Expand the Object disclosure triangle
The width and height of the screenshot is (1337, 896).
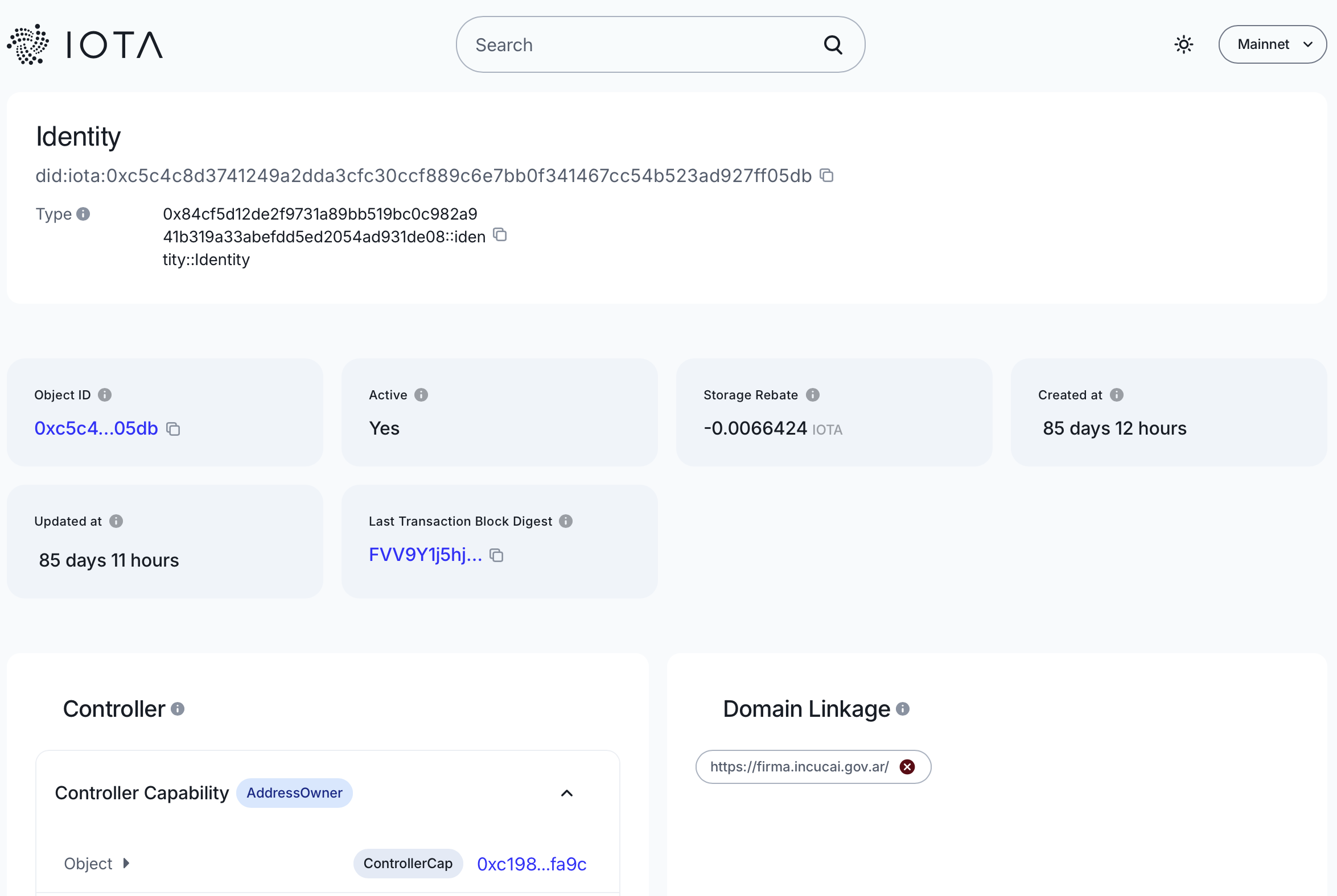tap(126, 864)
